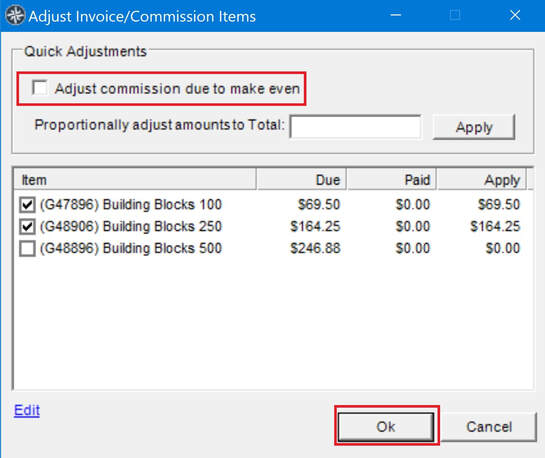Viewport: 545px width, 458px height.
Task: Close the Adjust Invoice/Commission Items dialog
Action: click(x=515, y=15)
